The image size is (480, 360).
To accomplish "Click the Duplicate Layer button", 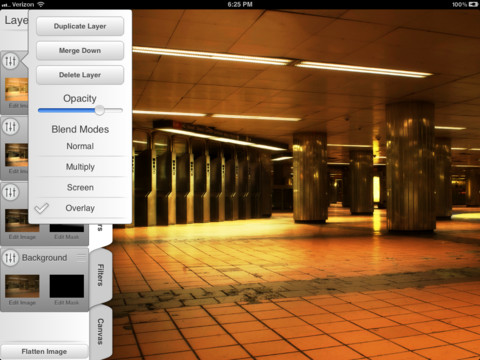I will point(80,26).
